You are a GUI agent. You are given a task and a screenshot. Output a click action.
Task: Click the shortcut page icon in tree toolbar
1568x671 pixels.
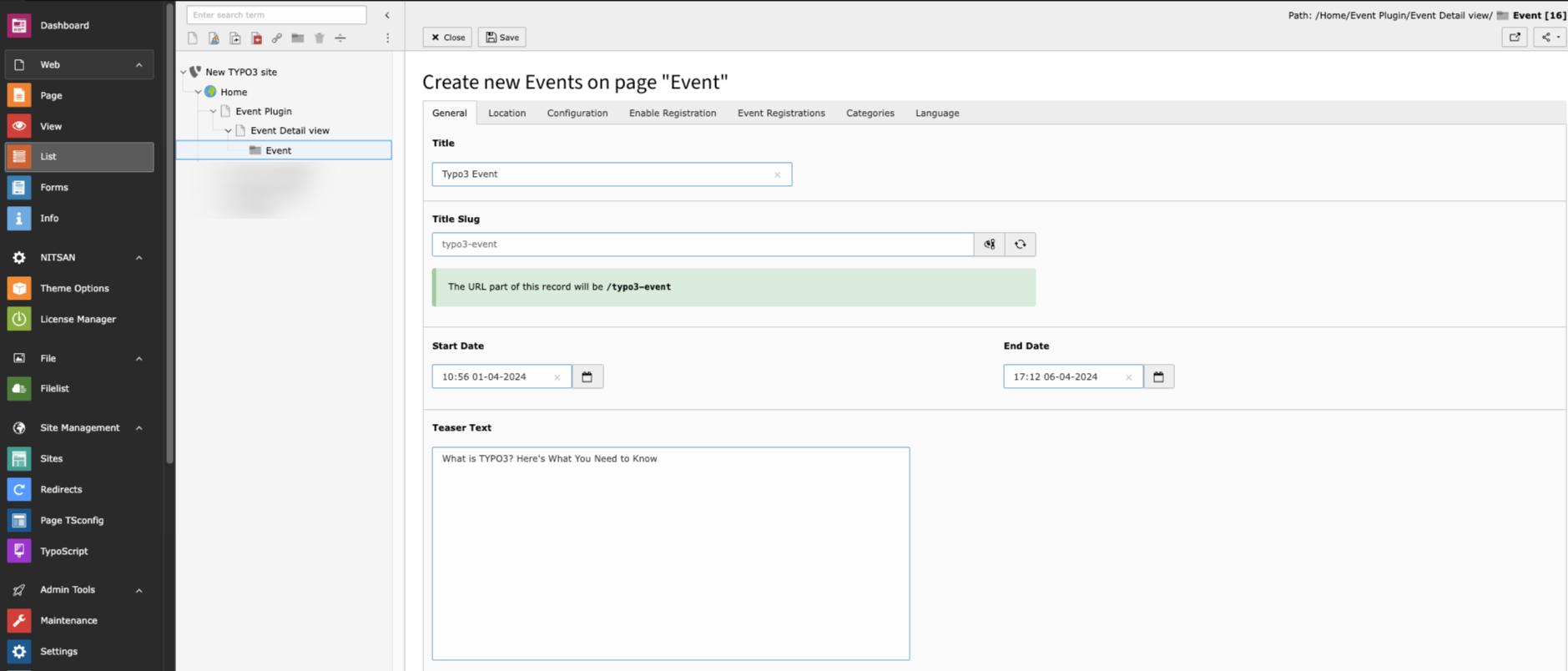(235, 38)
